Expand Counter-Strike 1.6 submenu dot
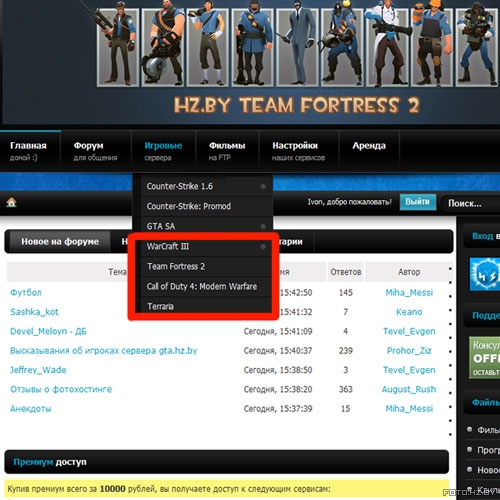The height and width of the screenshot is (500, 500). coord(263,187)
